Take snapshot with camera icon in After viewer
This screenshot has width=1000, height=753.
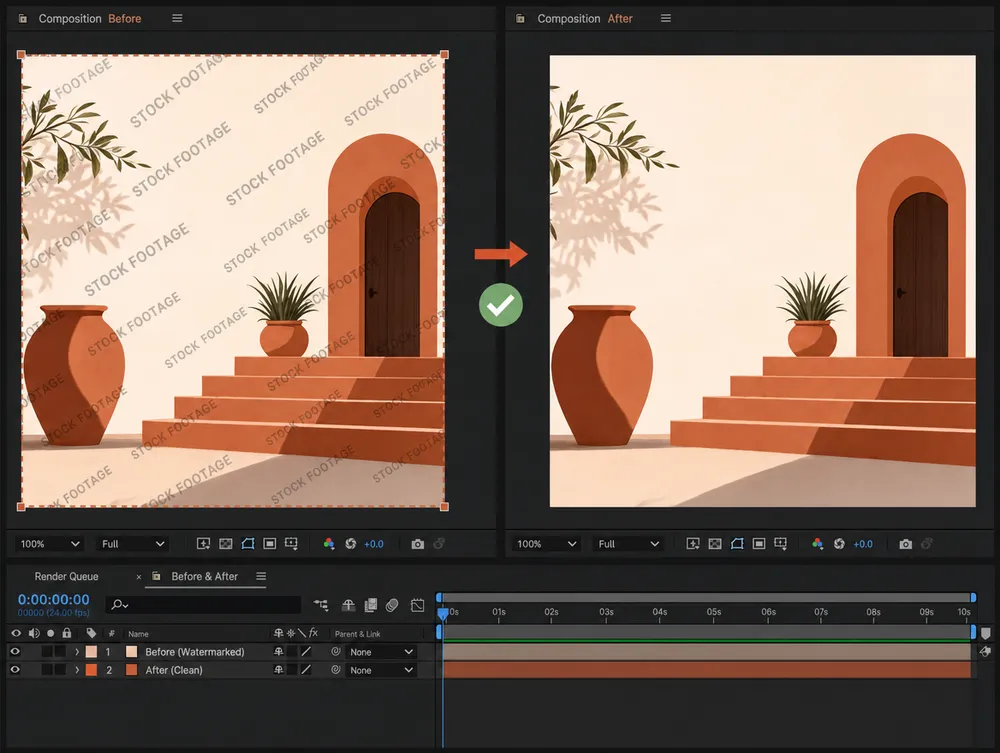pos(906,544)
